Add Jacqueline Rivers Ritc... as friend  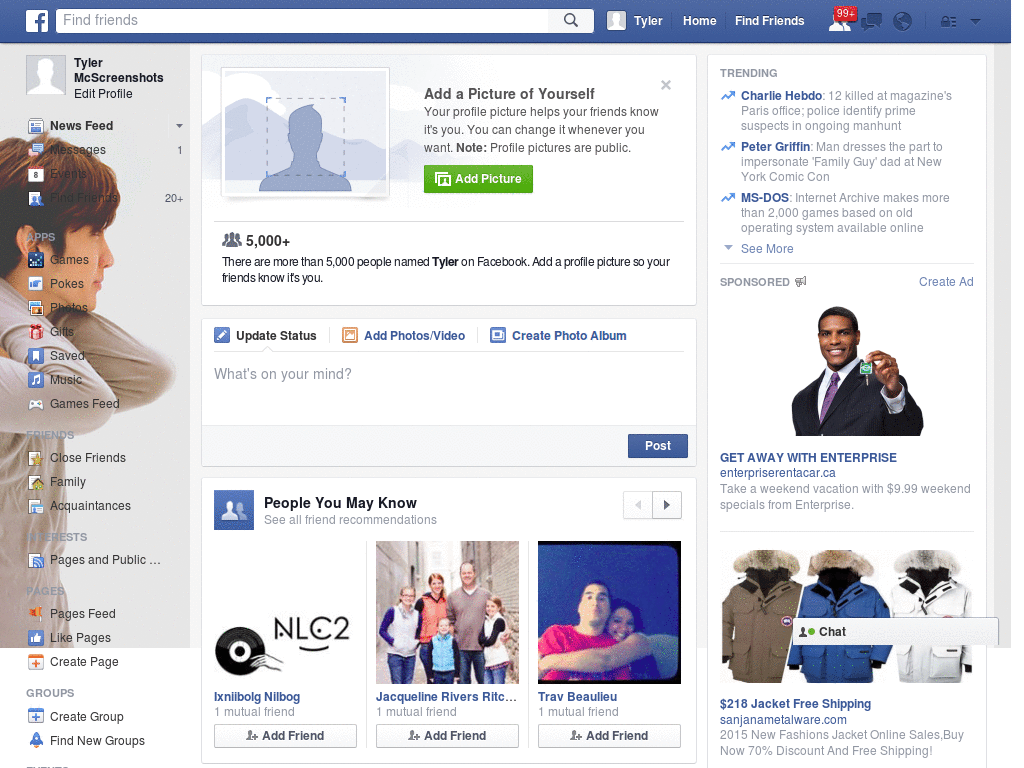pos(447,736)
